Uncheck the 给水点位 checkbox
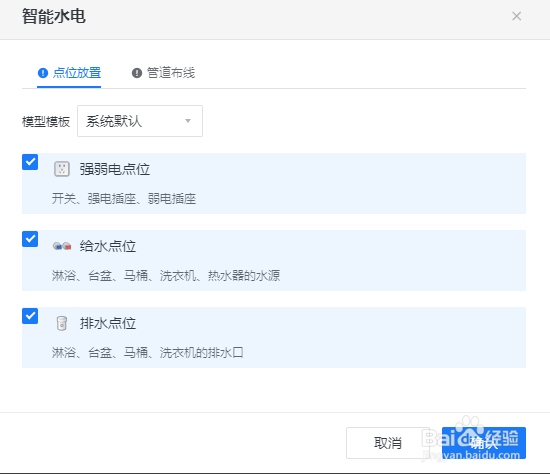 pos(30,239)
